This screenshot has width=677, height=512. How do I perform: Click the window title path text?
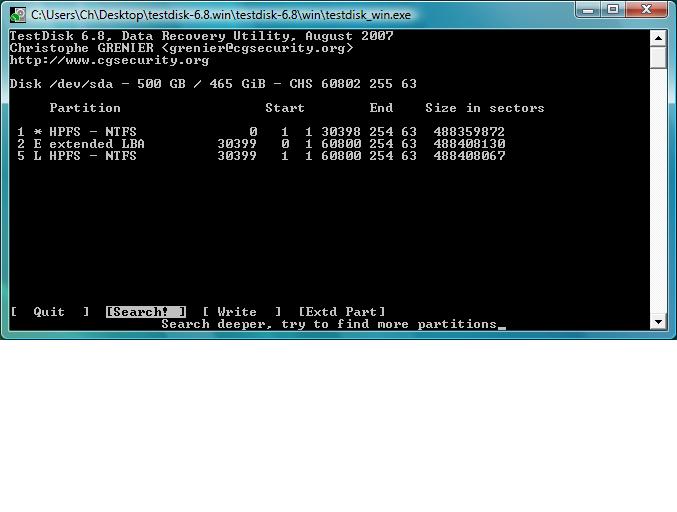click(221, 15)
